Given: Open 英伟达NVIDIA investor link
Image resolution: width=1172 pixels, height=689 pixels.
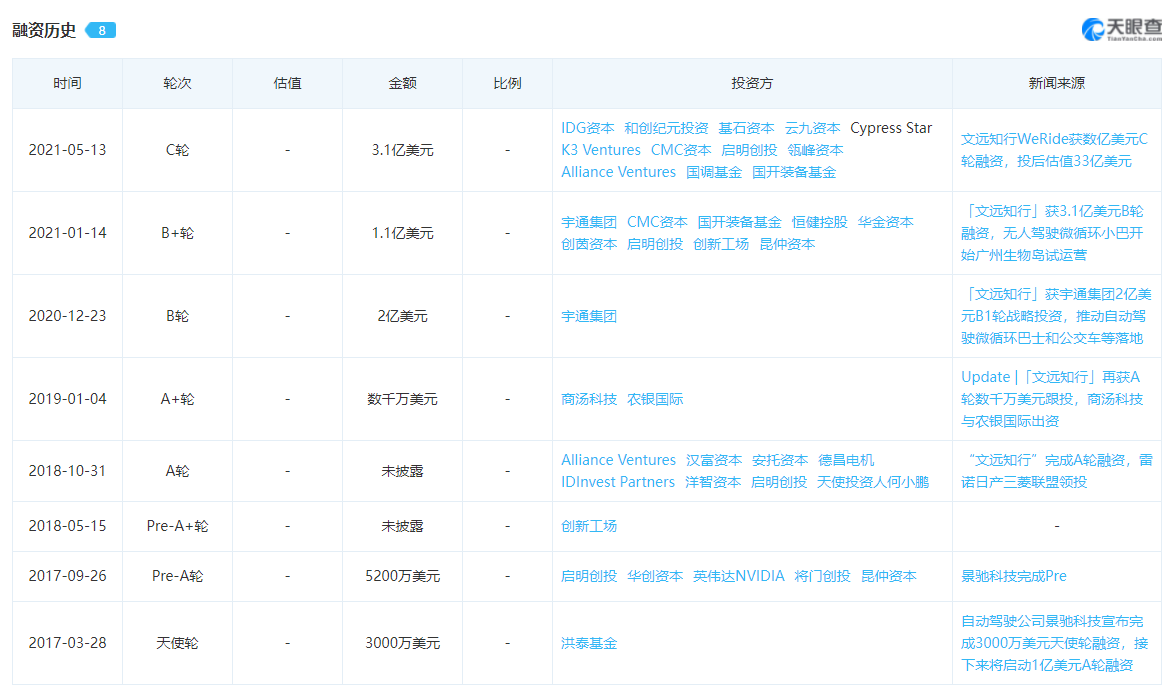Looking at the screenshot, I should (x=738, y=576).
